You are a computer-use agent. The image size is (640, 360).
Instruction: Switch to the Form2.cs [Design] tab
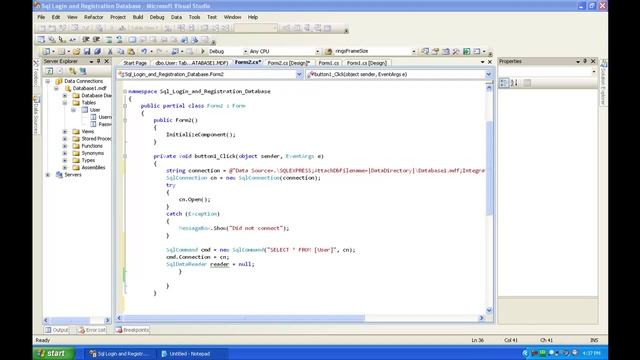pos(289,63)
